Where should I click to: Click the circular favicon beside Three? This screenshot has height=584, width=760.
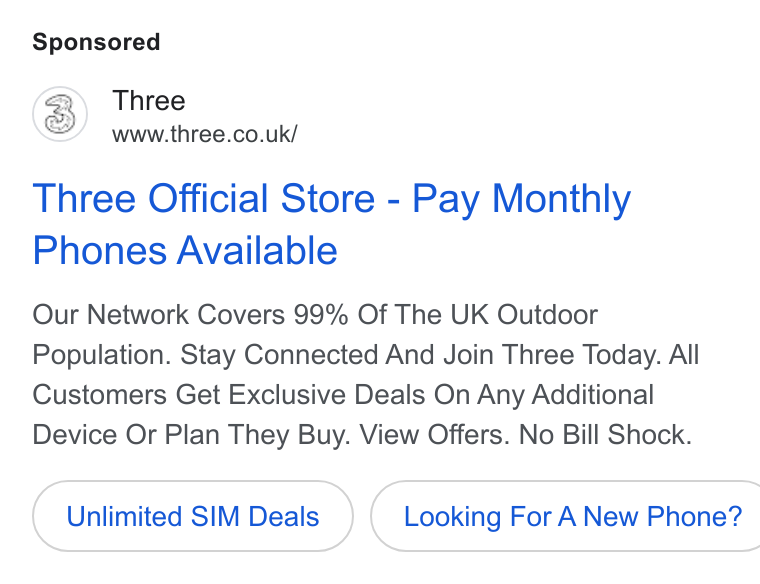(x=60, y=114)
